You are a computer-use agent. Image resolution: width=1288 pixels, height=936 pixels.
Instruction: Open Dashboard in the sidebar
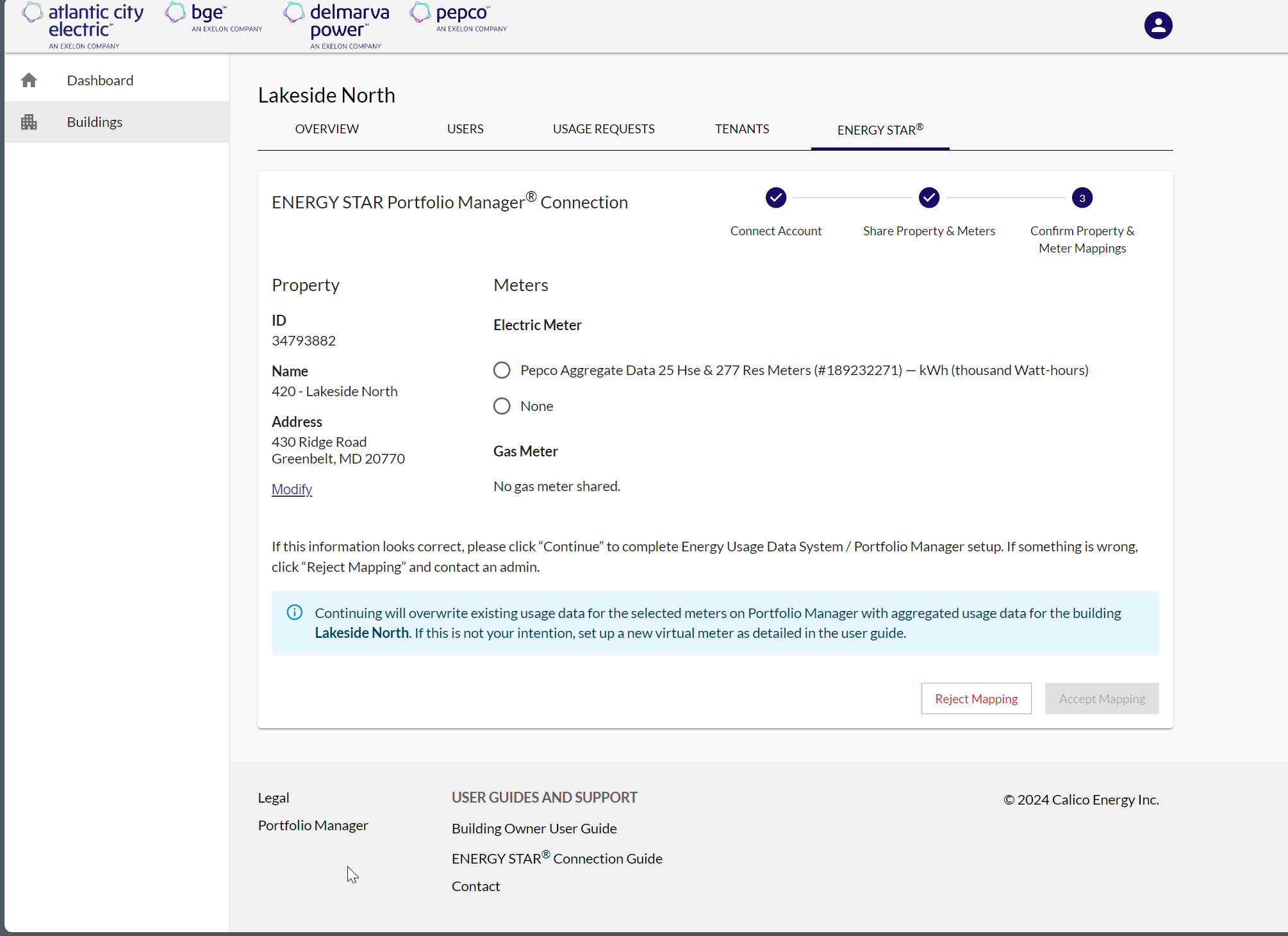[x=117, y=80]
